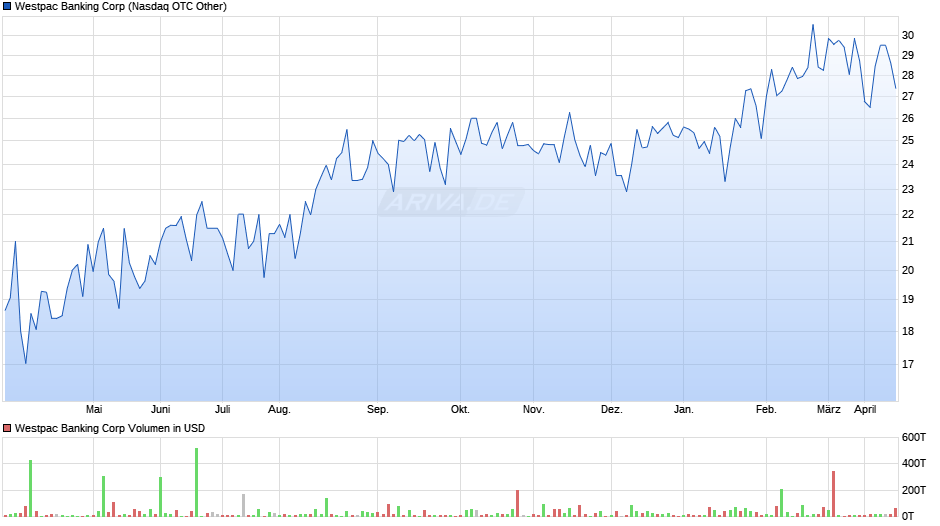Click the price axis value 27
The width and height of the screenshot is (940, 526).
coord(908,96)
